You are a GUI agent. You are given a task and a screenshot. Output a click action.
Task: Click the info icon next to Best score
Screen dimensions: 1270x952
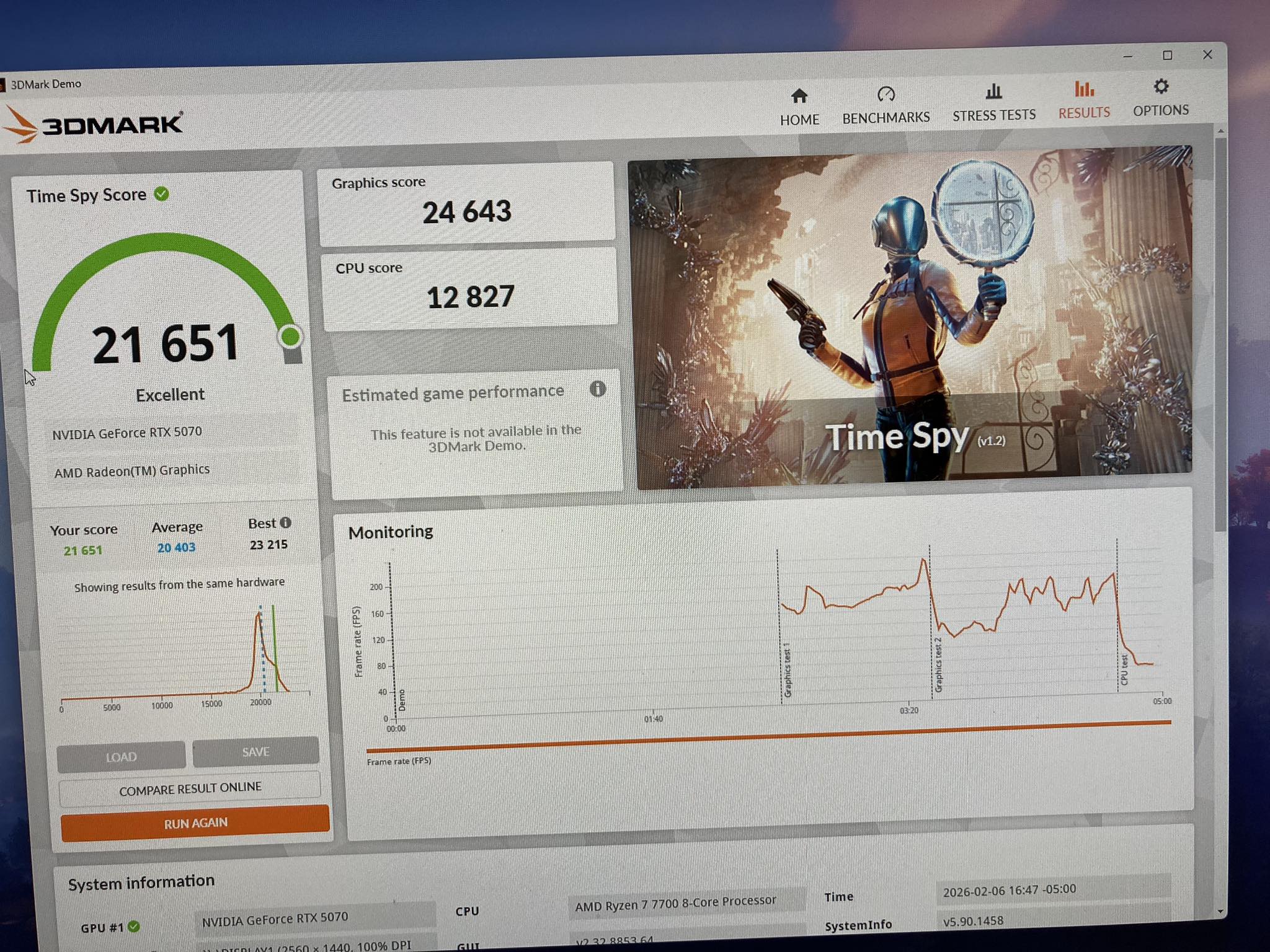285,522
